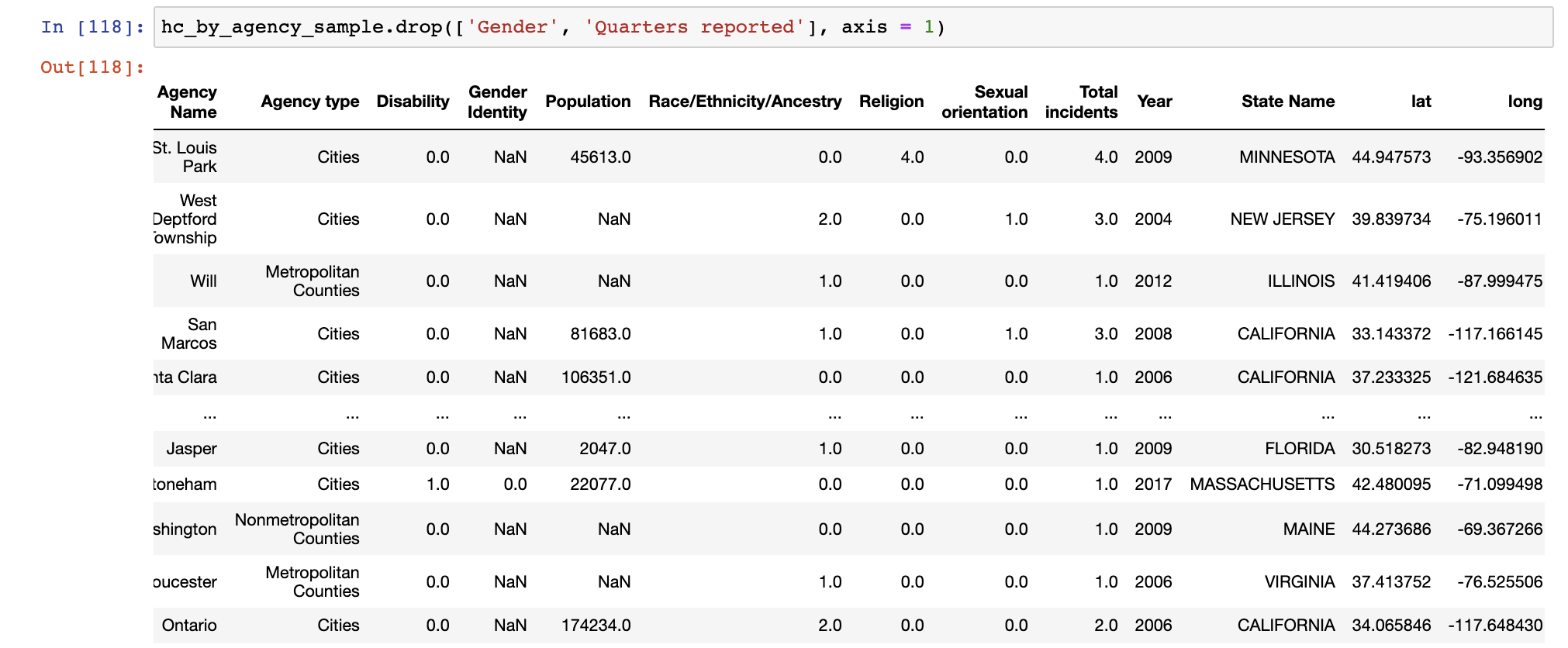Select the Religion column header
The image size is (1568, 648).
(892, 102)
